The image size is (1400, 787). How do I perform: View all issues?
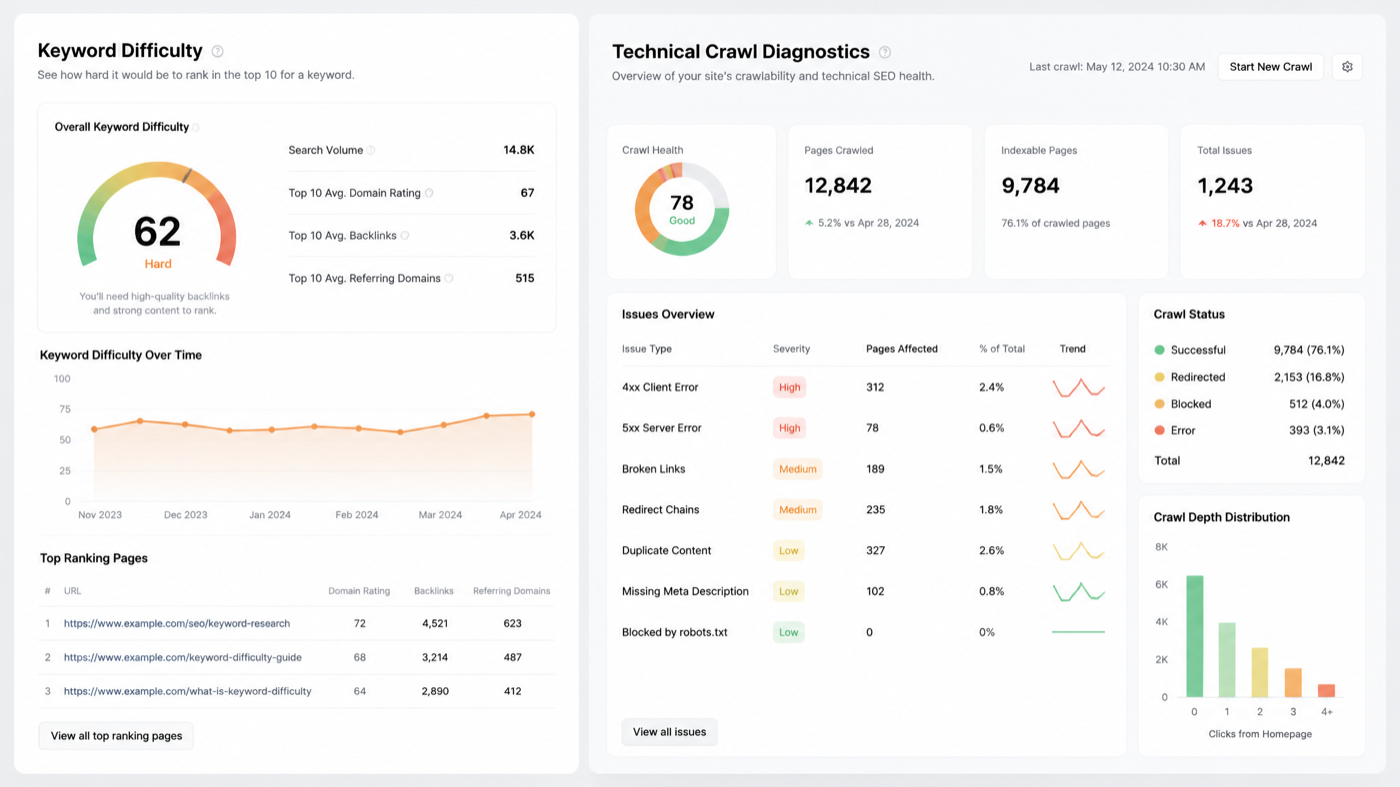click(x=669, y=732)
